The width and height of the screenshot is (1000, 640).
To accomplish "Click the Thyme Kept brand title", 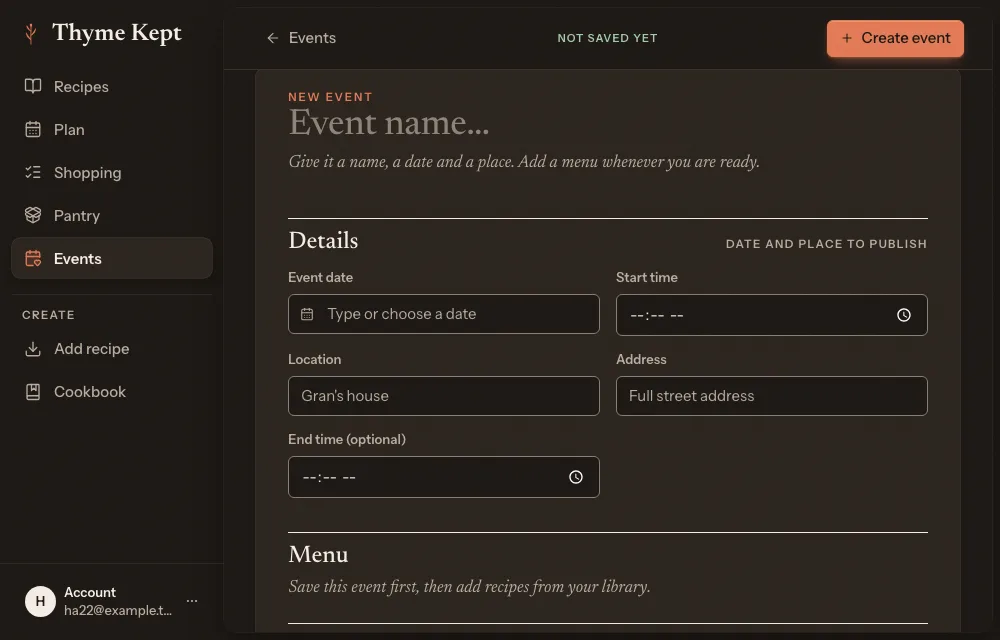I will tap(117, 33).
